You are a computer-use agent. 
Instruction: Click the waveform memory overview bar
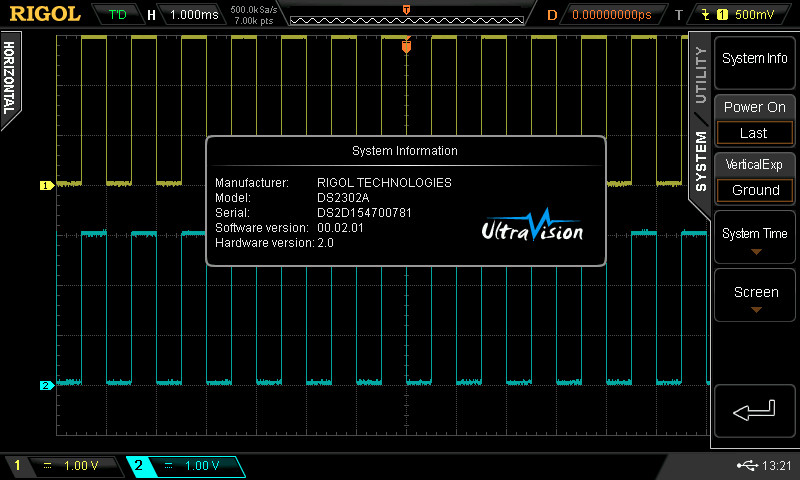click(x=407, y=20)
